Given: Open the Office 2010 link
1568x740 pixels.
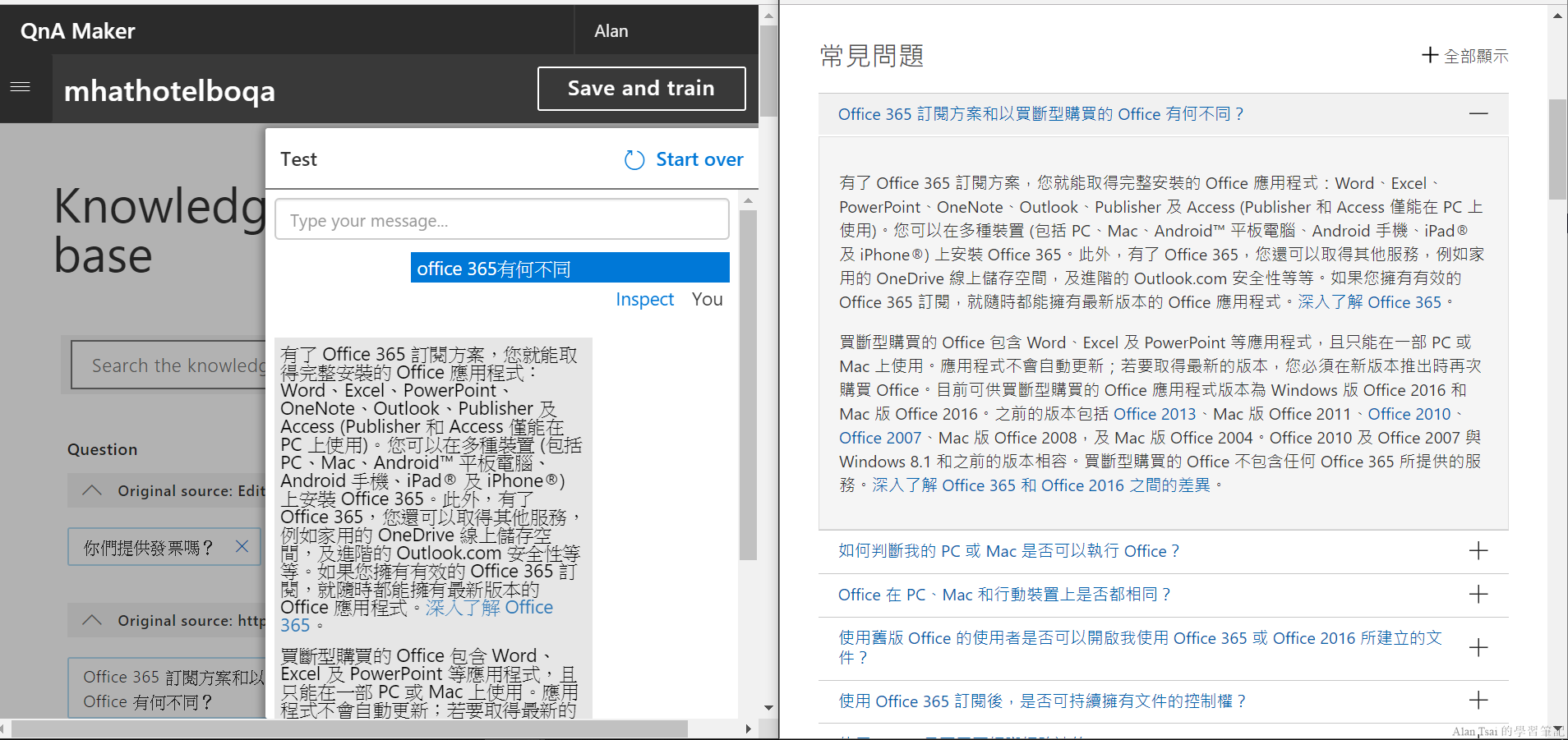Looking at the screenshot, I should pos(1409,414).
